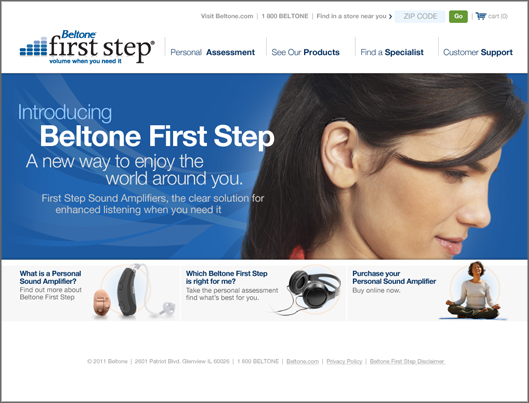Click the arrow after 'store near you'
This screenshot has height=403, width=529.
point(390,16)
